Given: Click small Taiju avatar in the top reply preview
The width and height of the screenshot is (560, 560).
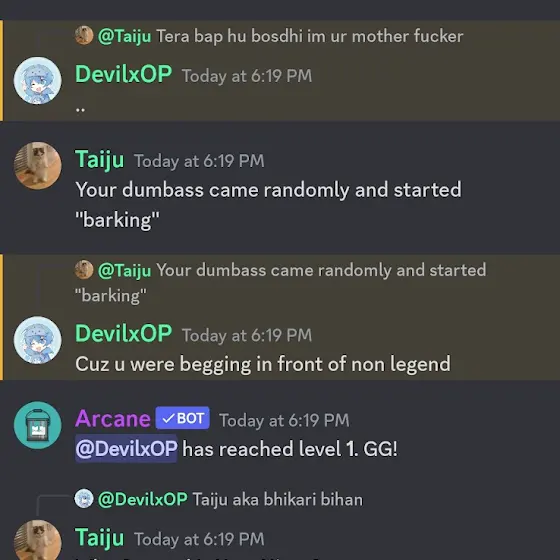Looking at the screenshot, I should point(84,35).
